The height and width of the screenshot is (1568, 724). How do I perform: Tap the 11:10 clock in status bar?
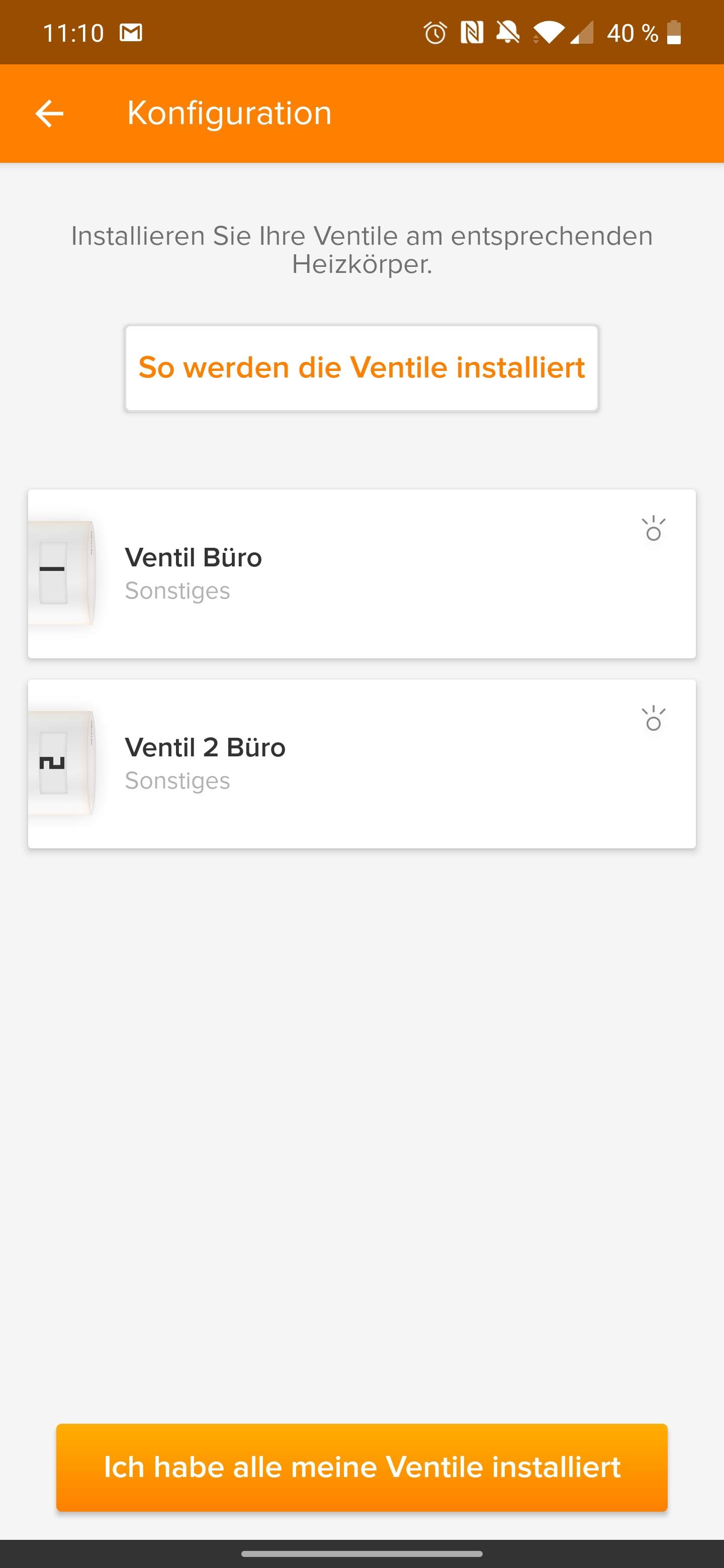click(73, 33)
